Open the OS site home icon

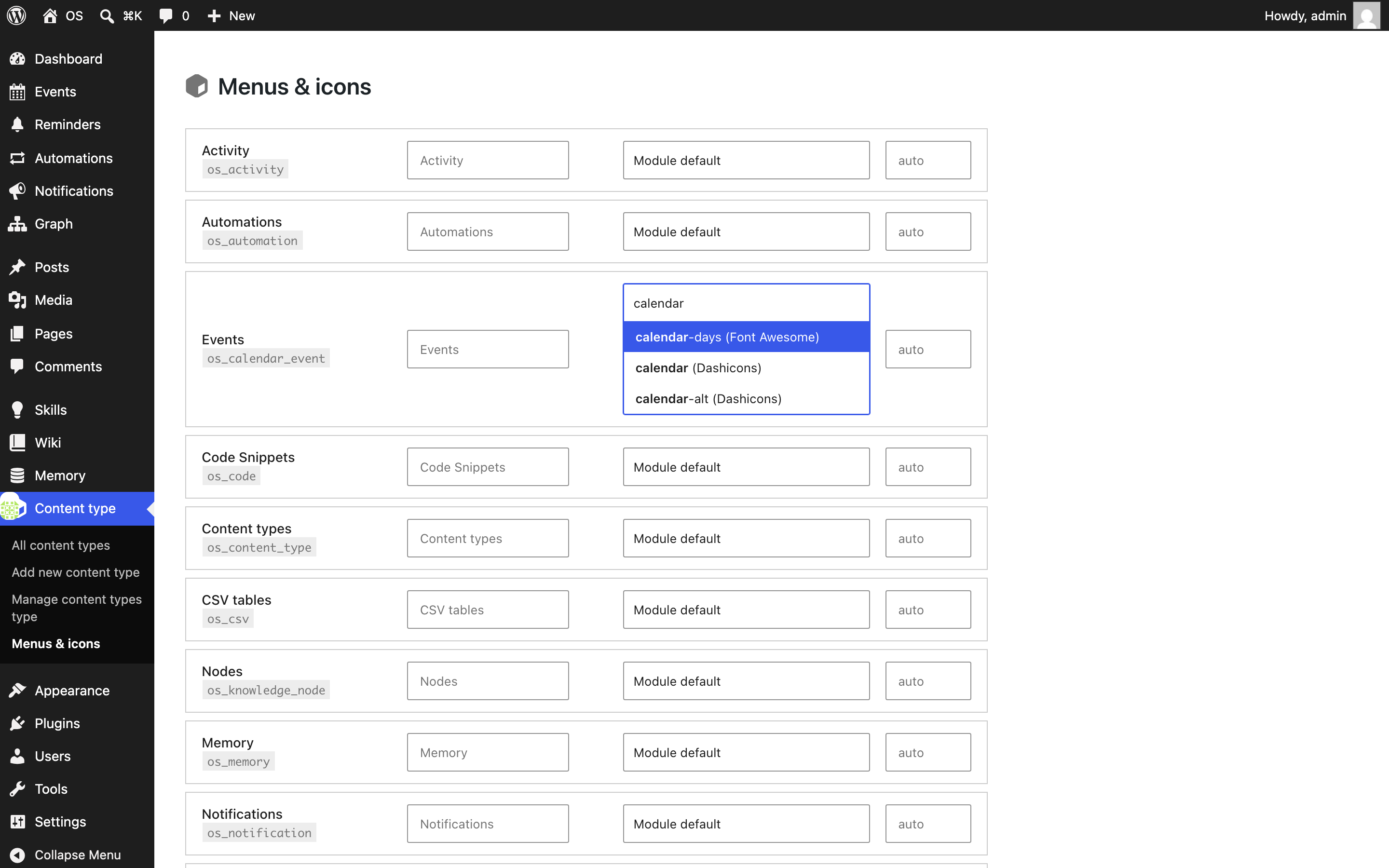click(50, 15)
